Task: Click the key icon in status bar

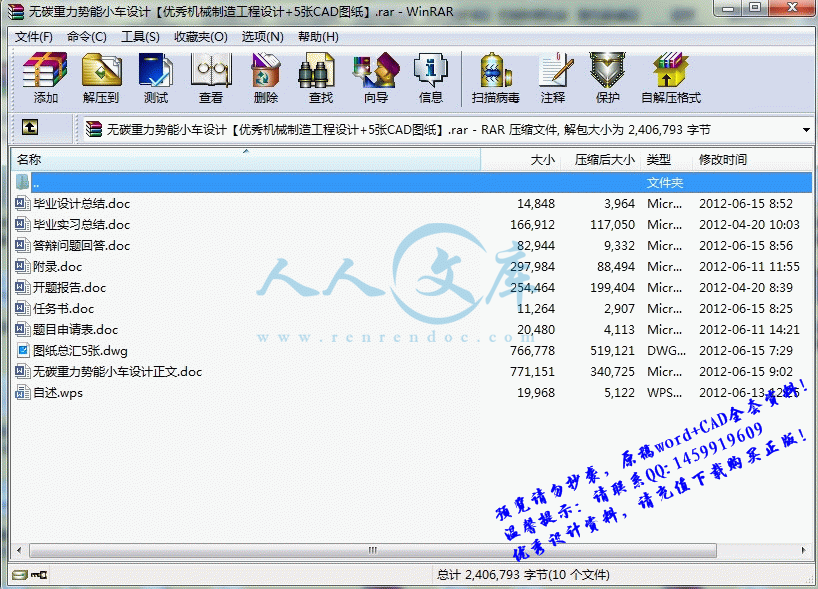Action: click(x=39, y=575)
